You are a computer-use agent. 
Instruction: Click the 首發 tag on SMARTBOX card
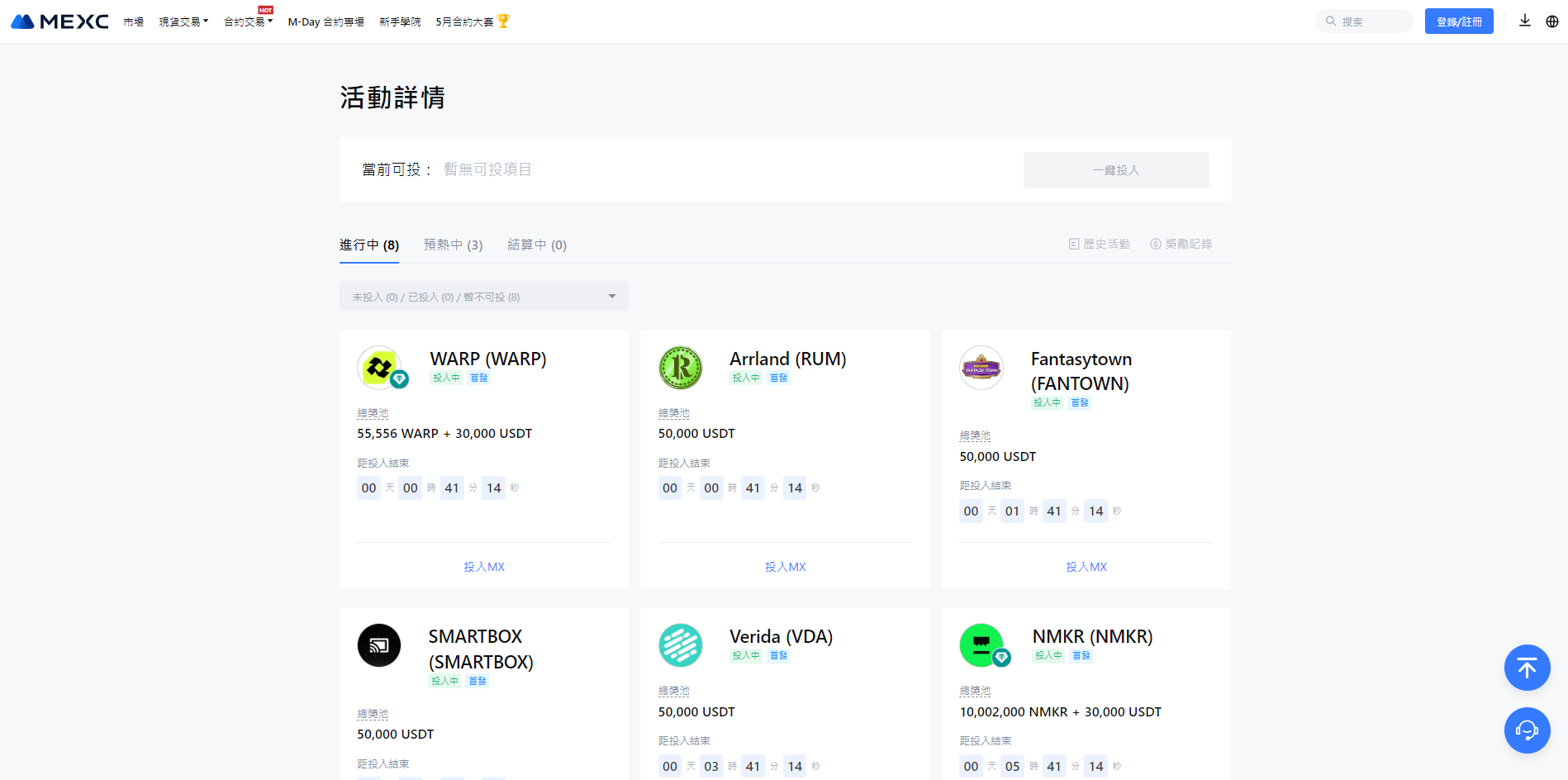(x=478, y=681)
